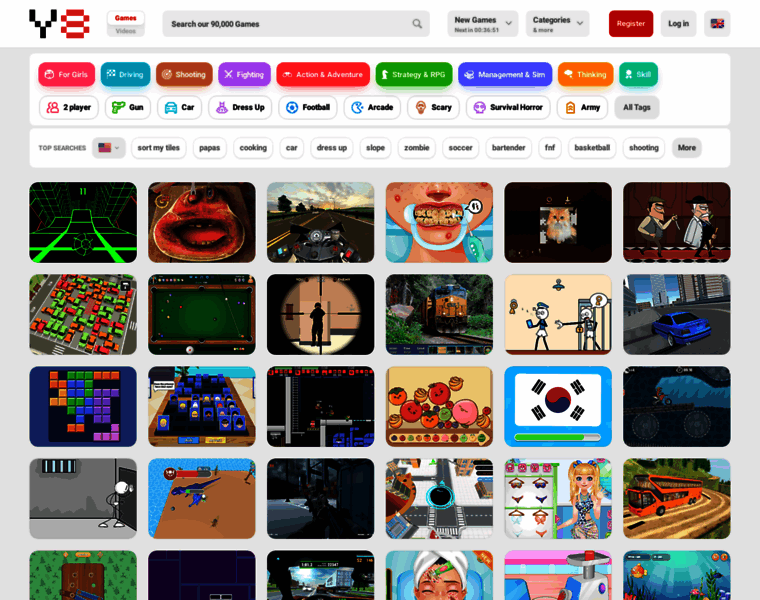The width and height of the screenshot is (760, 600).
Task: Open the girl dress up thumbnail
Action: click(x=558, y=499)
